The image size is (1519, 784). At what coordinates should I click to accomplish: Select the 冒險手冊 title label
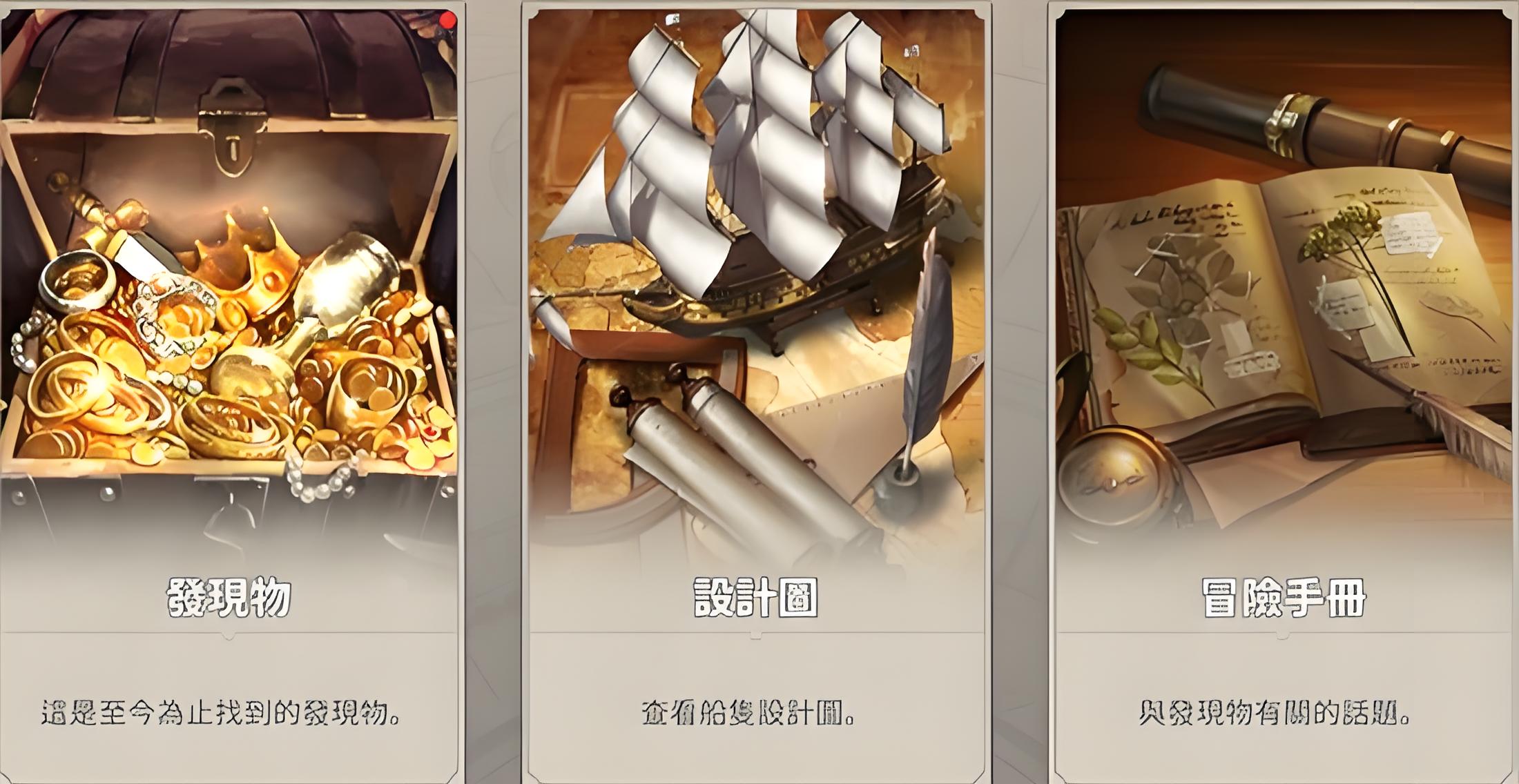(1284, 597)
